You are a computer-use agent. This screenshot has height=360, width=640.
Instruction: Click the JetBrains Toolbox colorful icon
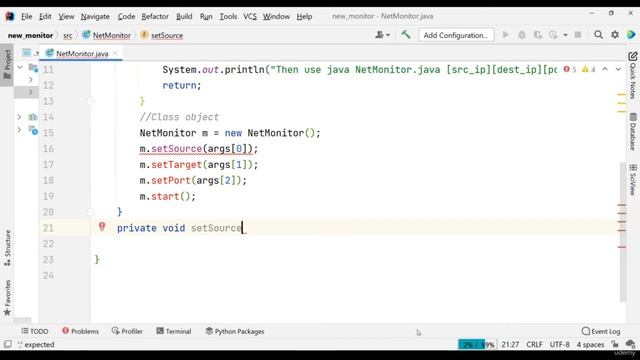631,35
